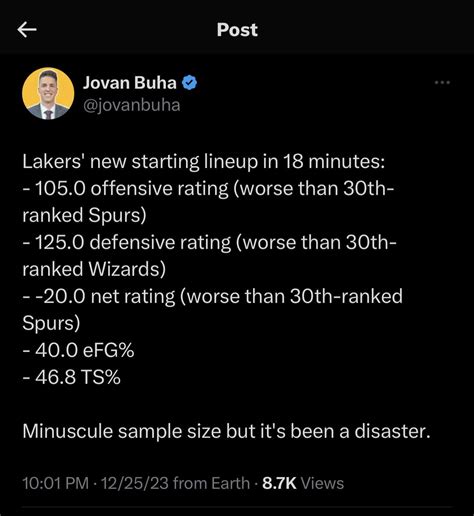This screenshot has width=474, height=516.
Task: Open the three-dot more options menu
Action: [442, 82]
